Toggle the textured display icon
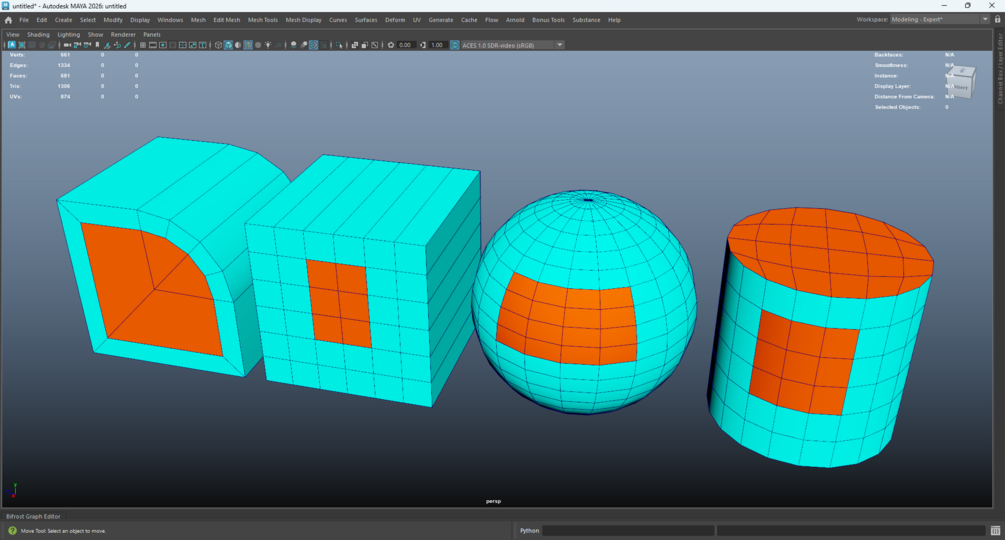1005x540 pixels. tap(258, 45)
